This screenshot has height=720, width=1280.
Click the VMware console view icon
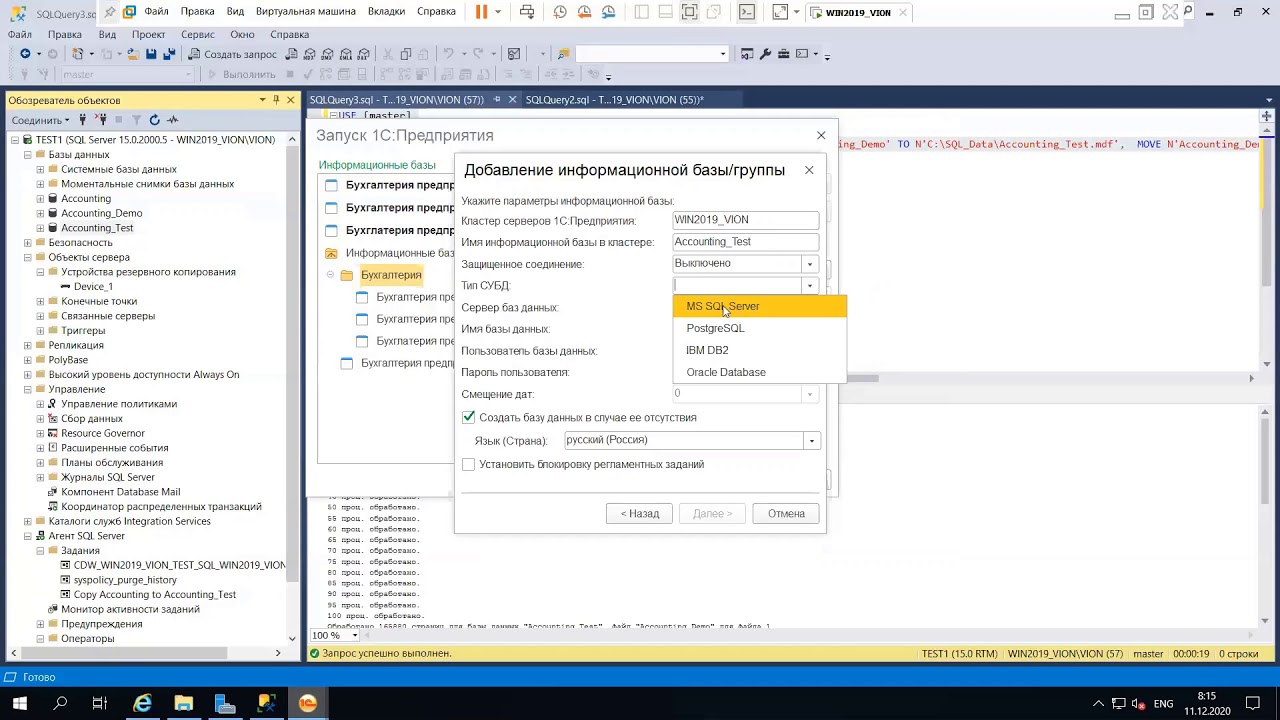click(x=747, y=12)
